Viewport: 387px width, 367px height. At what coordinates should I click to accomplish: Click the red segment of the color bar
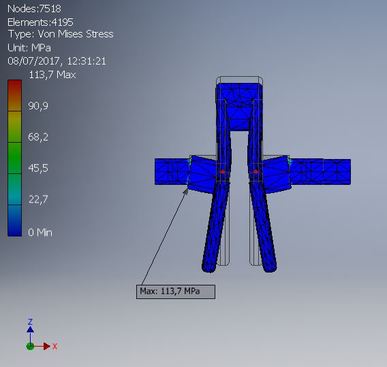point(15,95)
